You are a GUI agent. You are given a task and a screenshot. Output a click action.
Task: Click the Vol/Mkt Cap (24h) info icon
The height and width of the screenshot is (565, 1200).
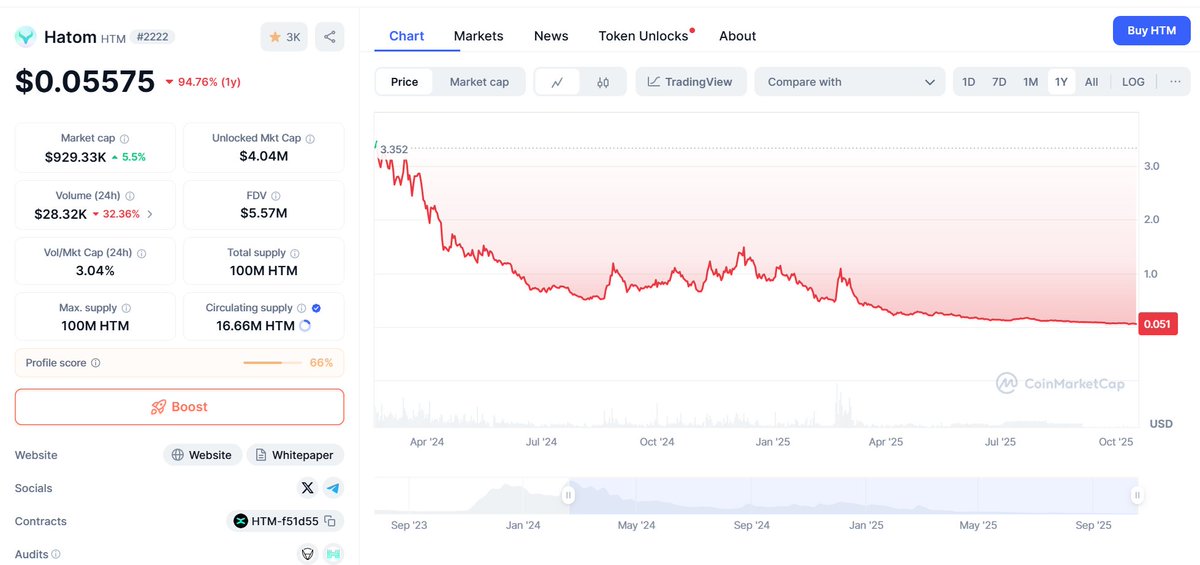pyautogui.click(x=140, y=254)
